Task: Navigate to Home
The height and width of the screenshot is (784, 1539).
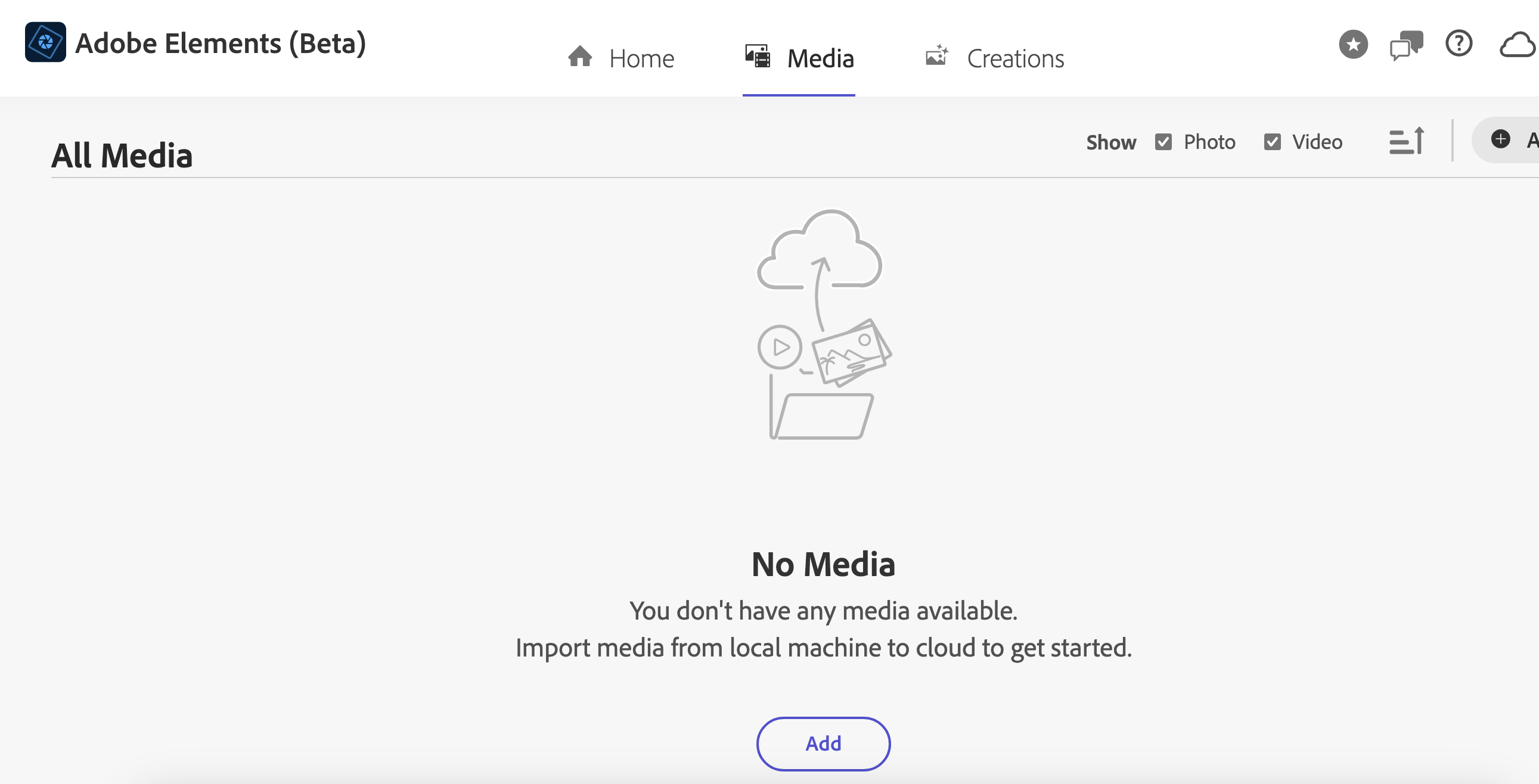Action: [x=641, y=57]
